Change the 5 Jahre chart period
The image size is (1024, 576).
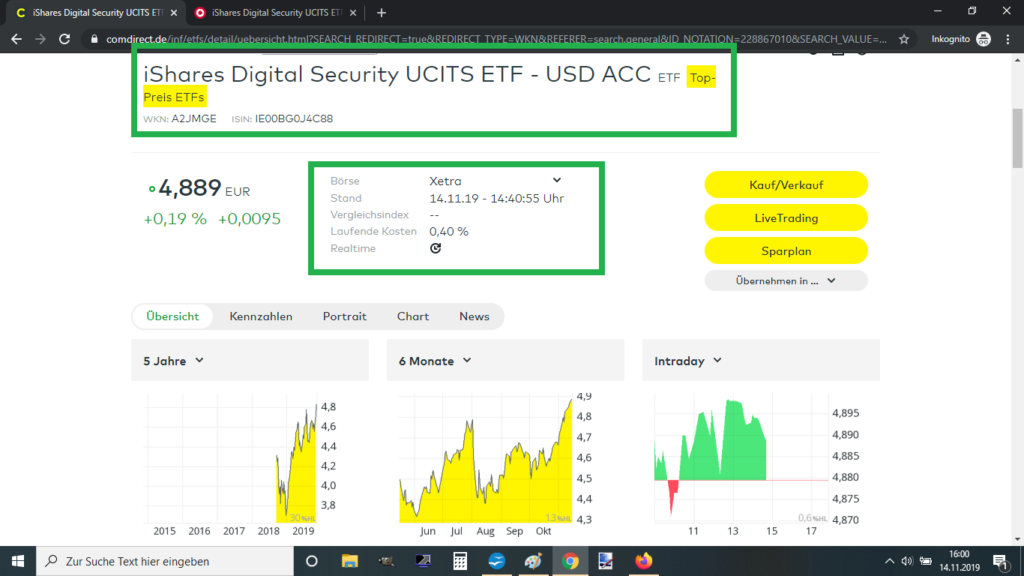pos(174,360)
